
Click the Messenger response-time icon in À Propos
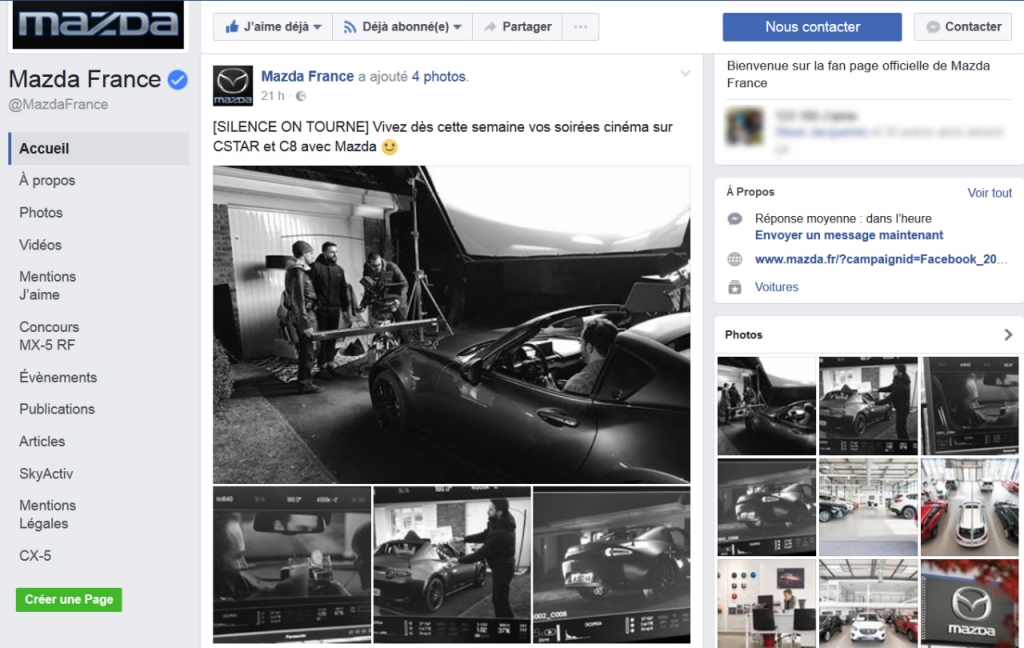point(735,219)
